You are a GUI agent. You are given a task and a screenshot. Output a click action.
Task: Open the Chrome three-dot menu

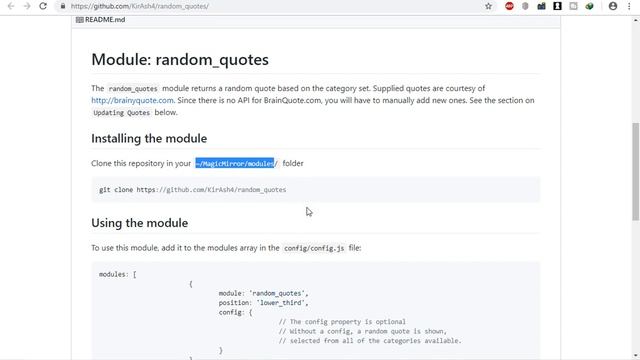pos(629,6)
